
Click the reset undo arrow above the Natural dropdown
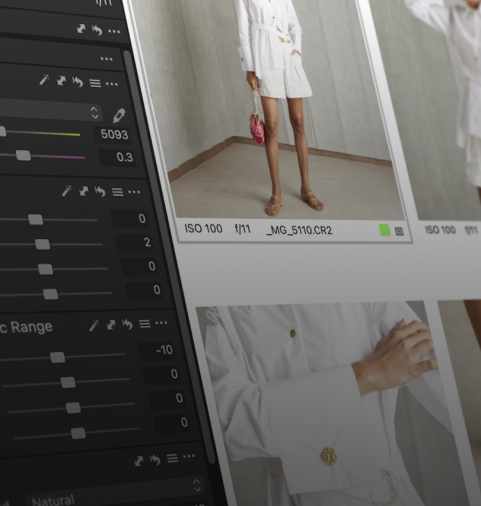155,460
